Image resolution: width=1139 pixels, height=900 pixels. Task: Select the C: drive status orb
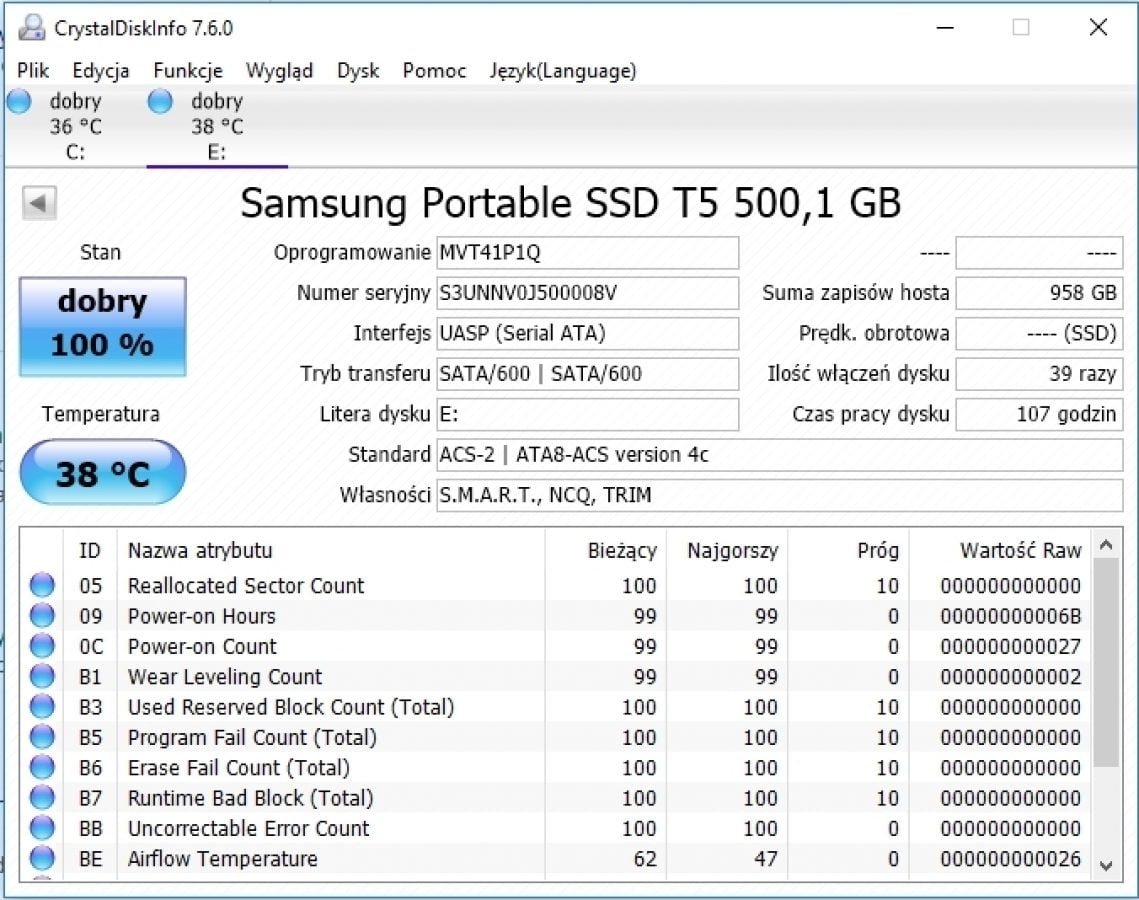click(20, 102)
